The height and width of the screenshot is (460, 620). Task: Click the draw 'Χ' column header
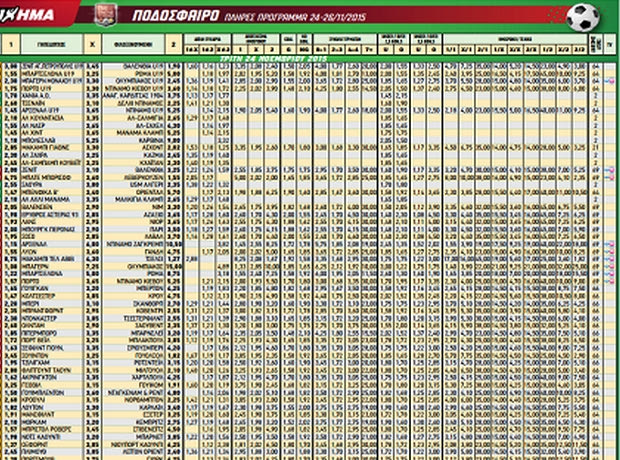tap(92, 44)
